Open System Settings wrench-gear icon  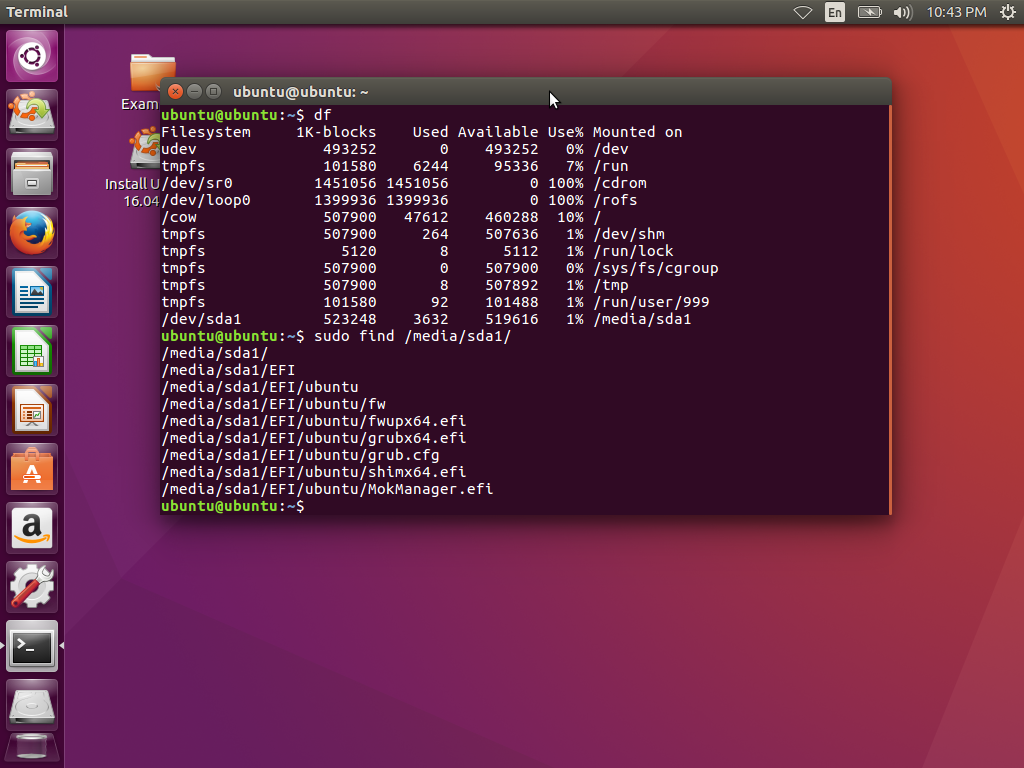[x=31, y=586]
